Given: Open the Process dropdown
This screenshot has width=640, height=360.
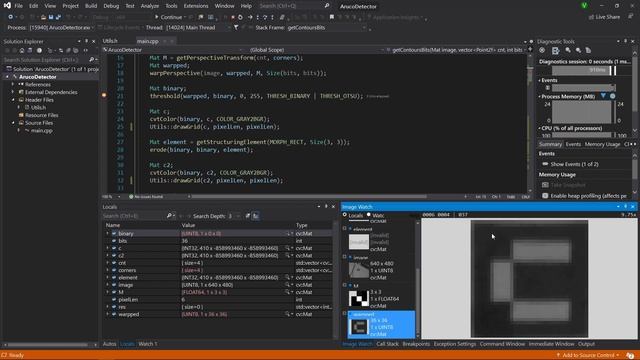Looking at the screenshot, I should pos(93,28).
